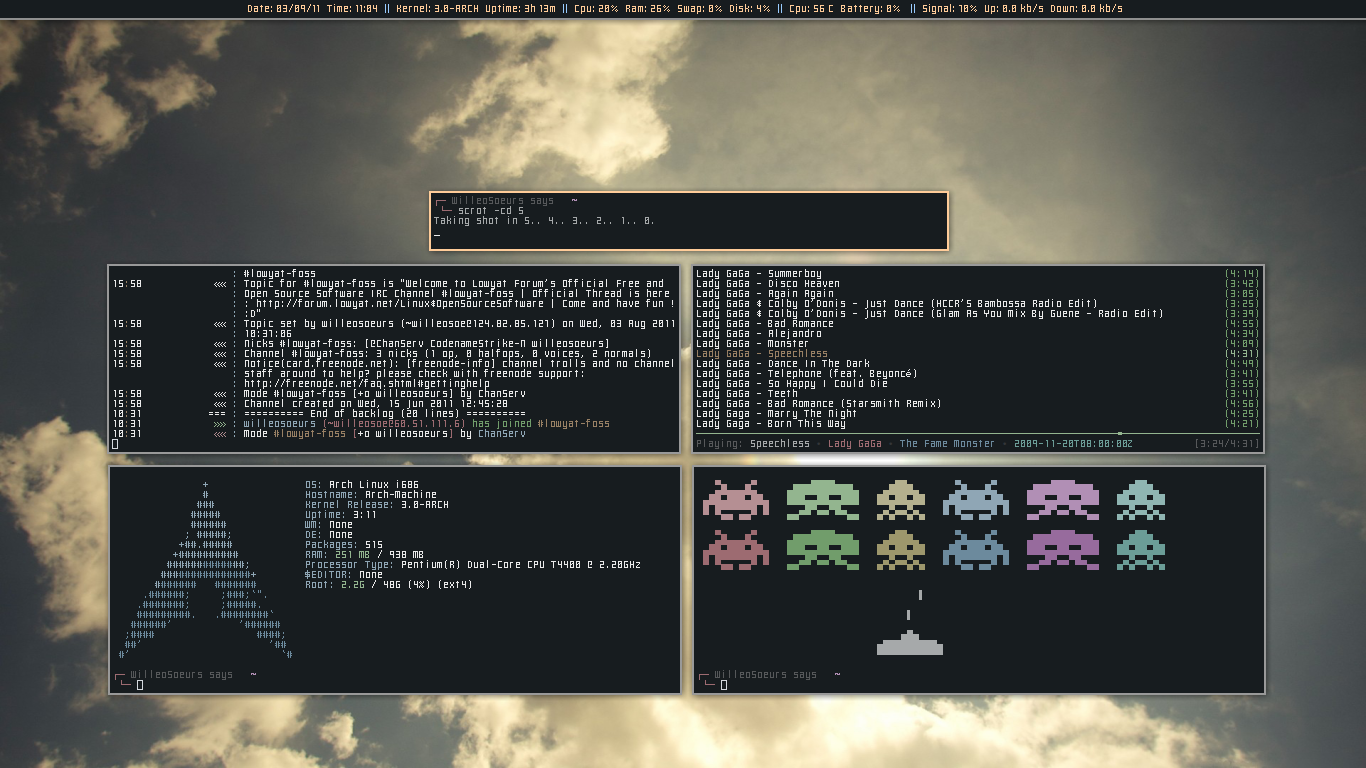Click the blue space invader in the top row

coord(975,499)
